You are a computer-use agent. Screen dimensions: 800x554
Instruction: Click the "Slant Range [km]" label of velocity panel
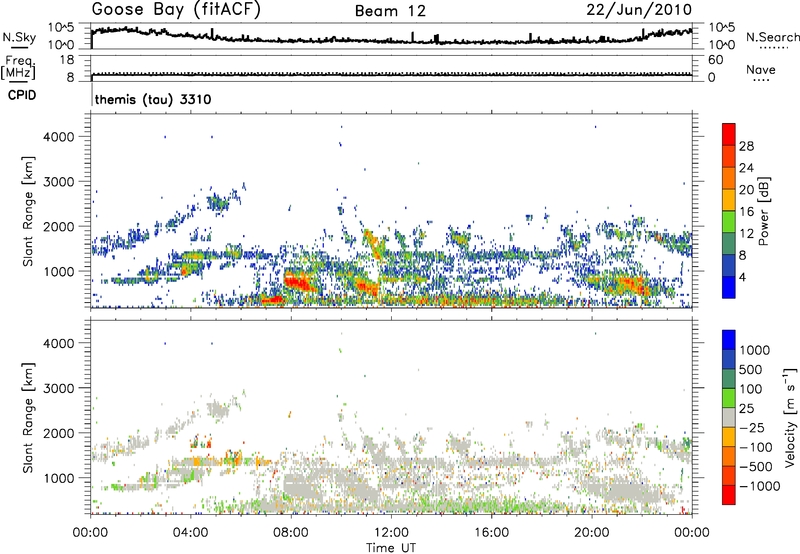(28, 417)
